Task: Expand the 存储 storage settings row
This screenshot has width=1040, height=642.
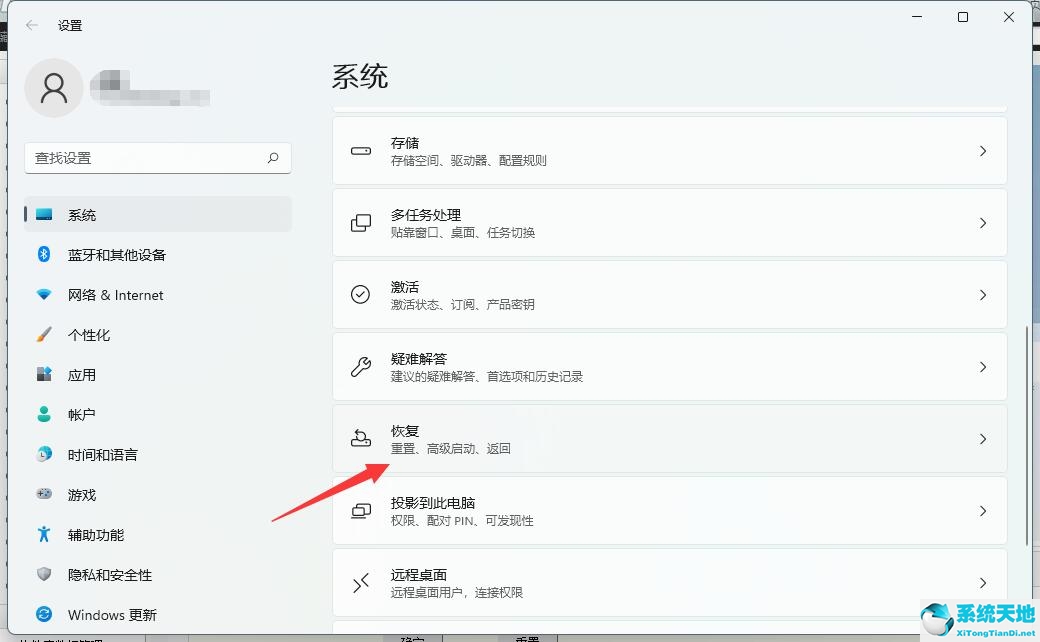Action: (x=982, y=150)
